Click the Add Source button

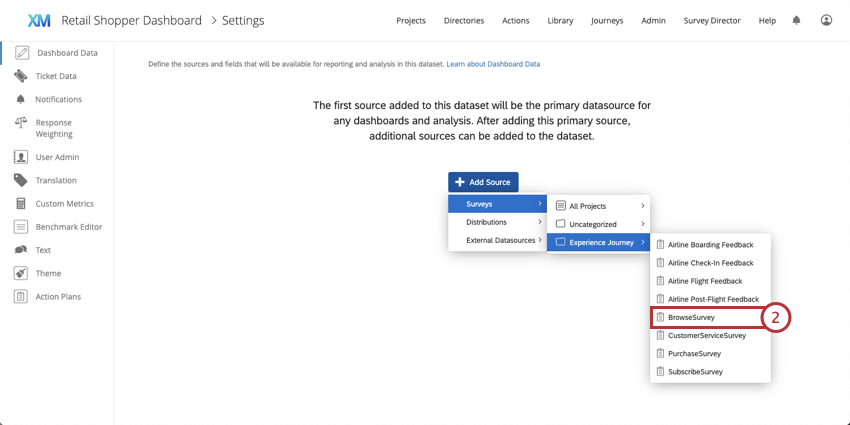(x=483, y=182)
